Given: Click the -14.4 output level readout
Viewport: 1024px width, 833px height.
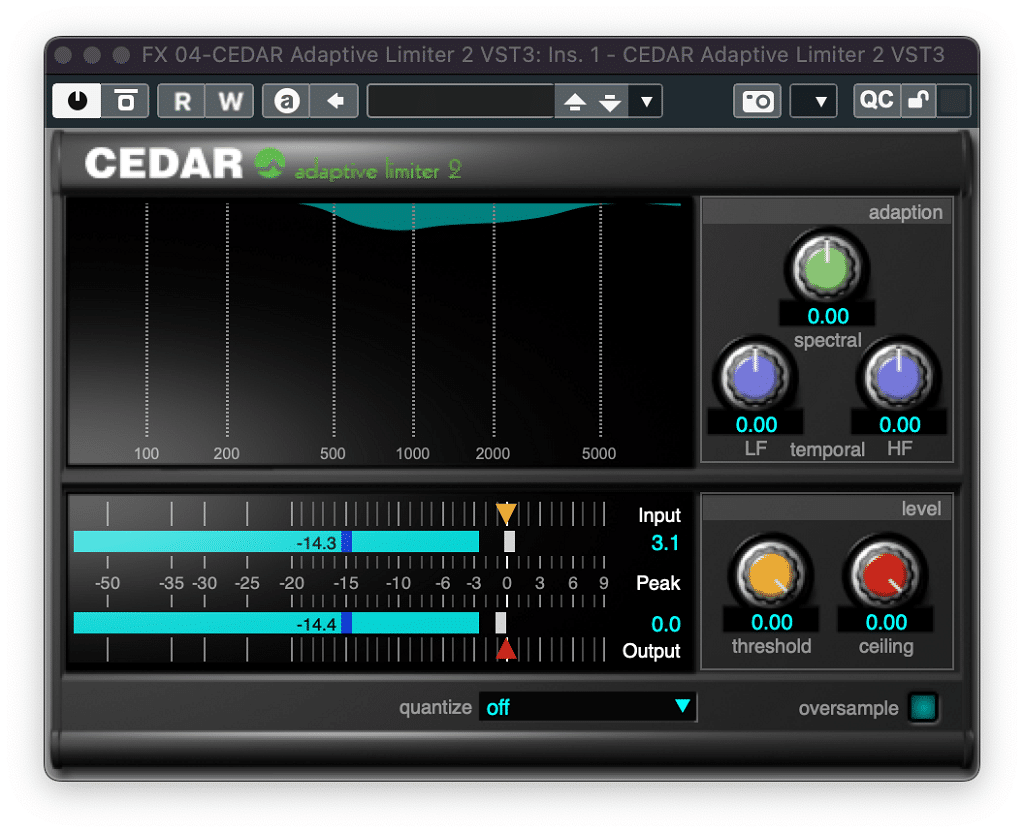Looking at the screenshot, I should (x=316, y=625).
